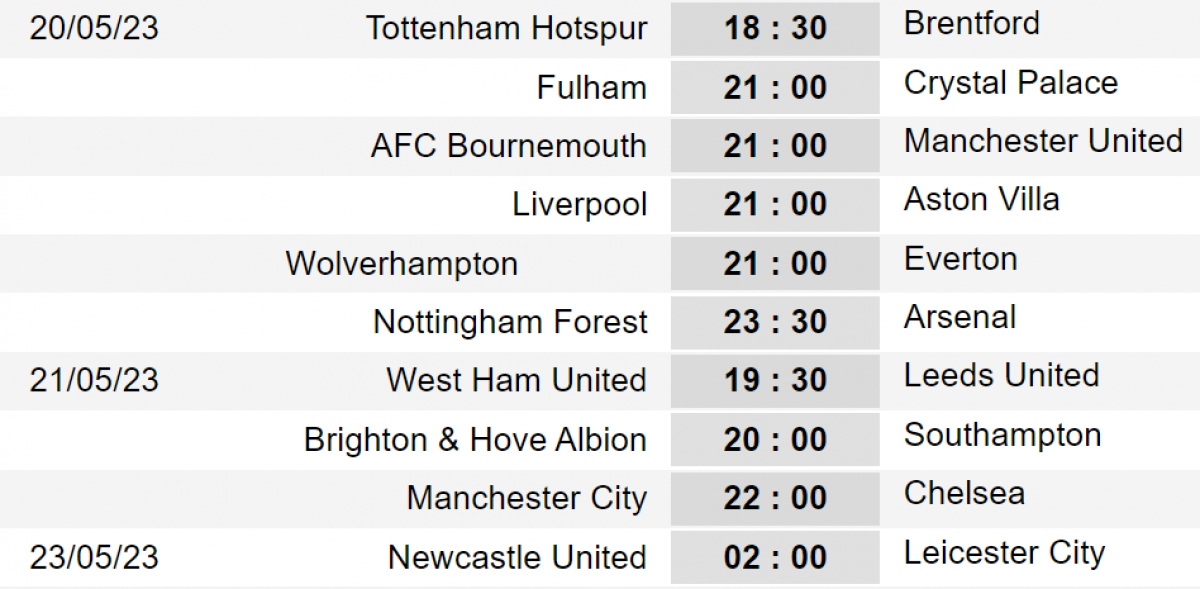Open the Brentford team link
Viewport: 1200px width, 589px height.
(x=971, y=23)
